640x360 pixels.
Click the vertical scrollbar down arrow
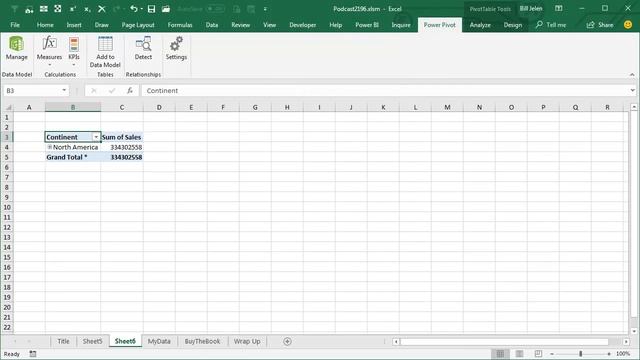[x=634, y=331]
